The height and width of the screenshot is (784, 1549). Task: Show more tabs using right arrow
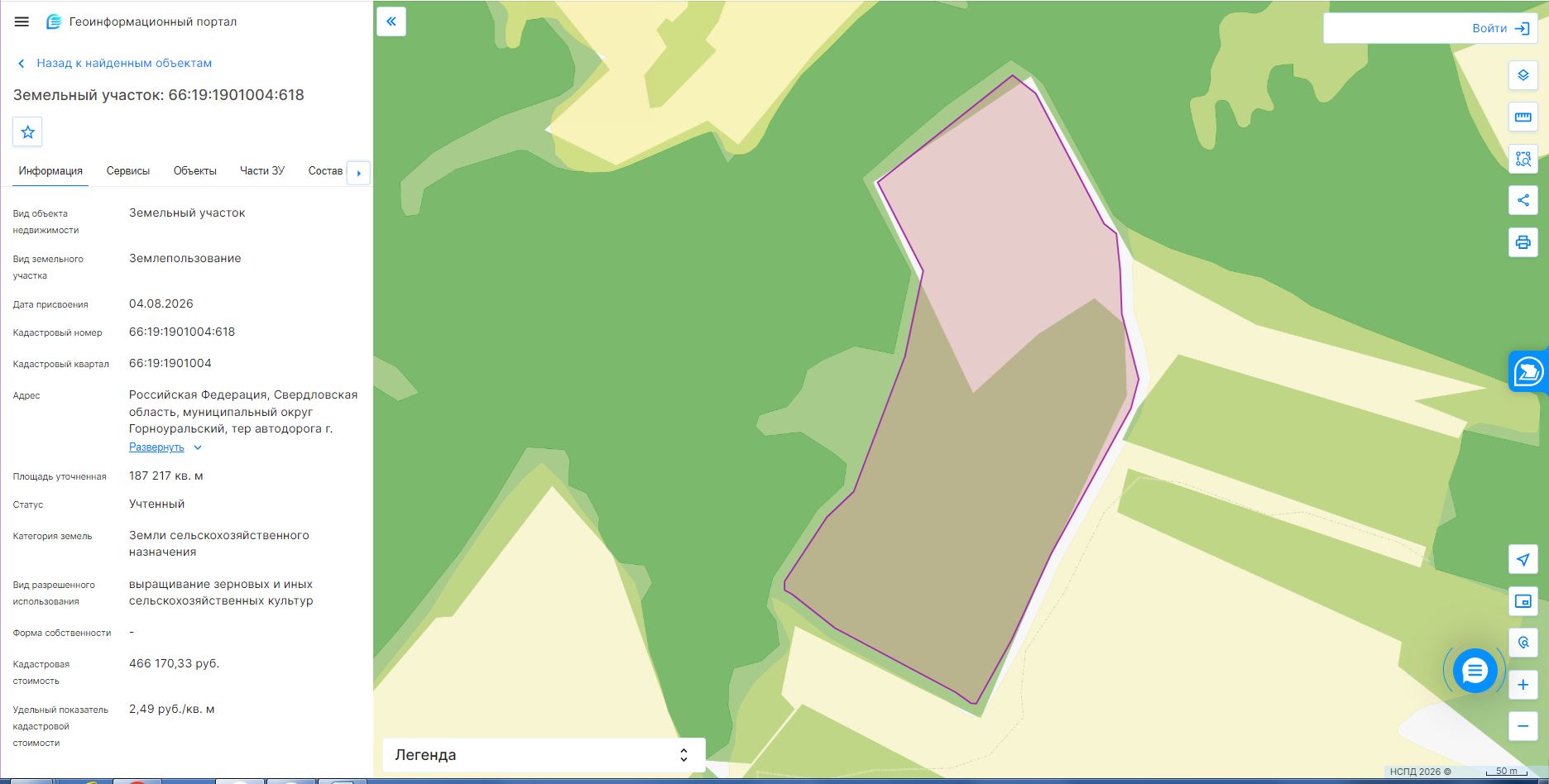tap(358, 173)
